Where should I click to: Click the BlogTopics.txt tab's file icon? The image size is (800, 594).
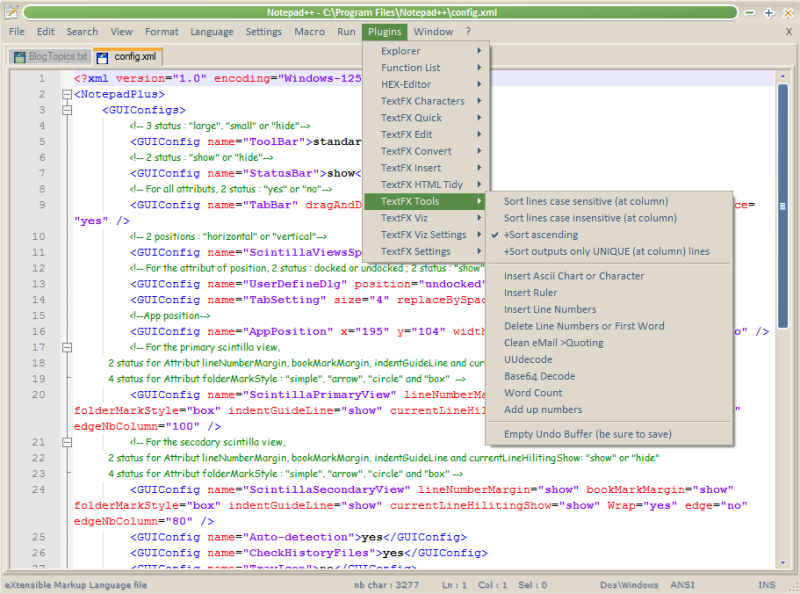click(x=18, y=57)
